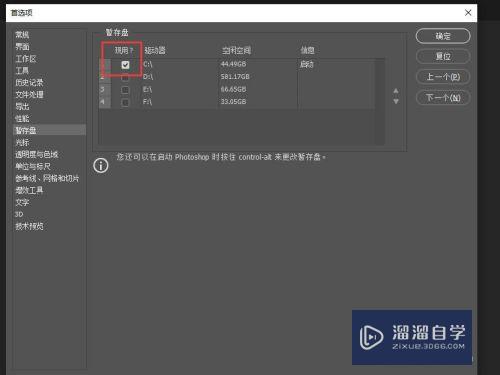Select the 导出 category
The width and height of the screenshot is (500, 375).
coord(22,107)
